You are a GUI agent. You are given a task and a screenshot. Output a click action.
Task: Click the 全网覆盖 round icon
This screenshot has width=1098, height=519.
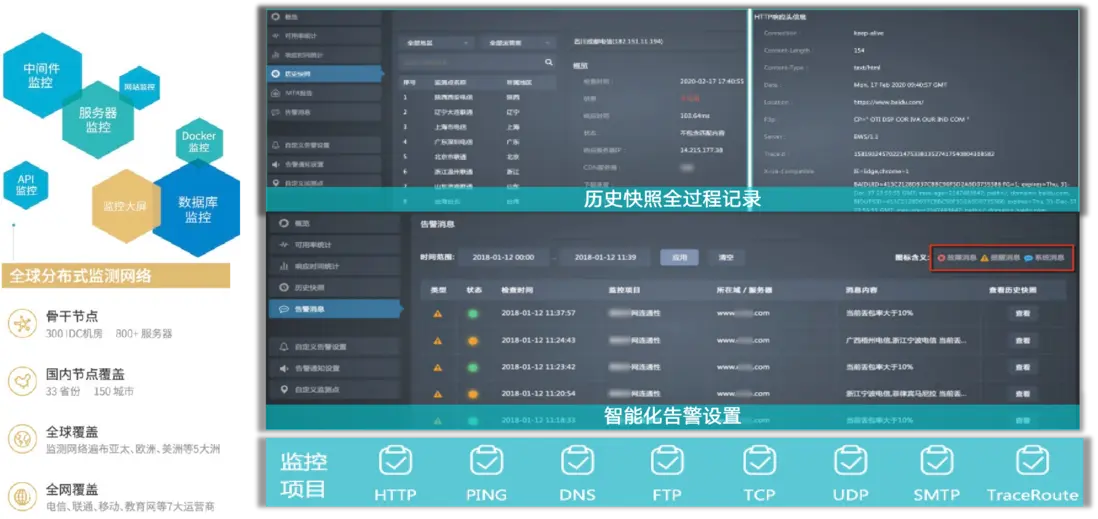coord(22,496)
